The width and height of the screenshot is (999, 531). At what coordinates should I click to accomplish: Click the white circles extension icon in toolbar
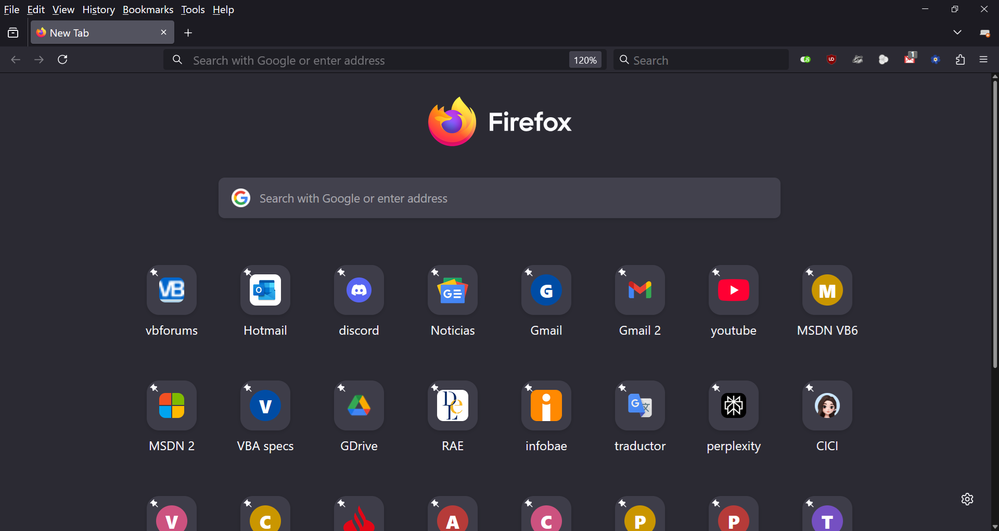coord(883,60)
